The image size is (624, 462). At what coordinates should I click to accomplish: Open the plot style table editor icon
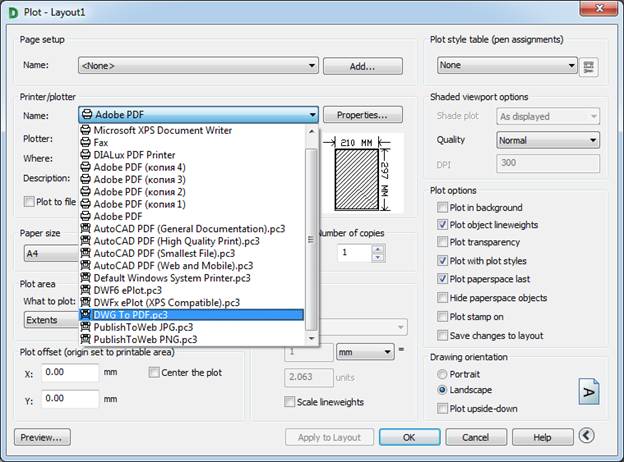589,67
